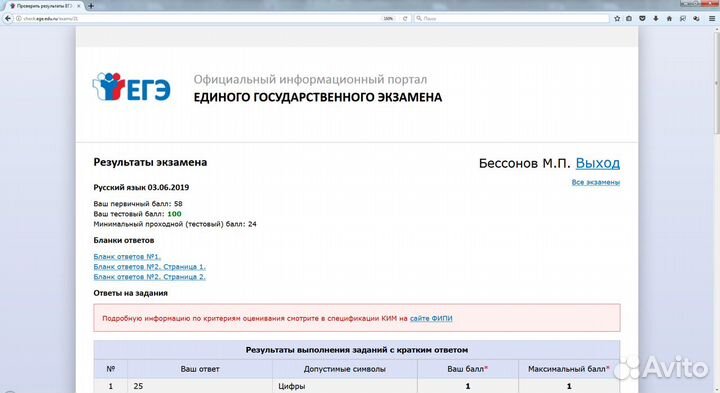Click the 'Результаты экзамена' heading

[150, 162]
